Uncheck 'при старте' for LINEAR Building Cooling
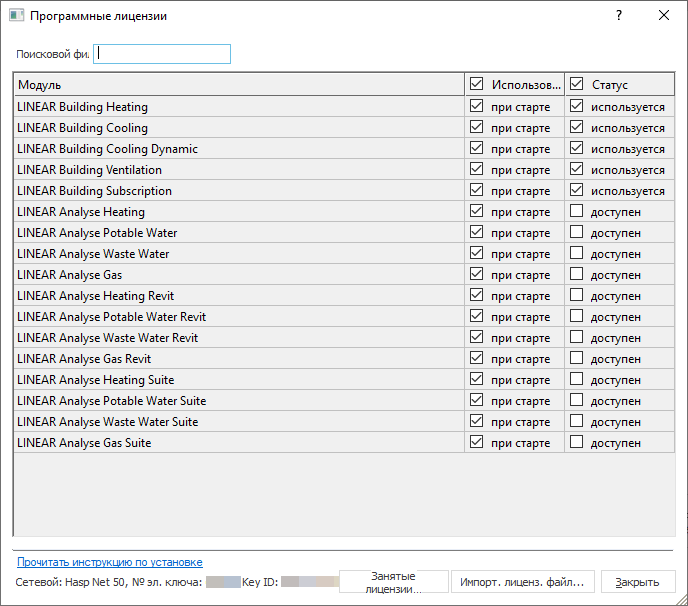This screenshot has height=606, width=688. pos(477,127)
